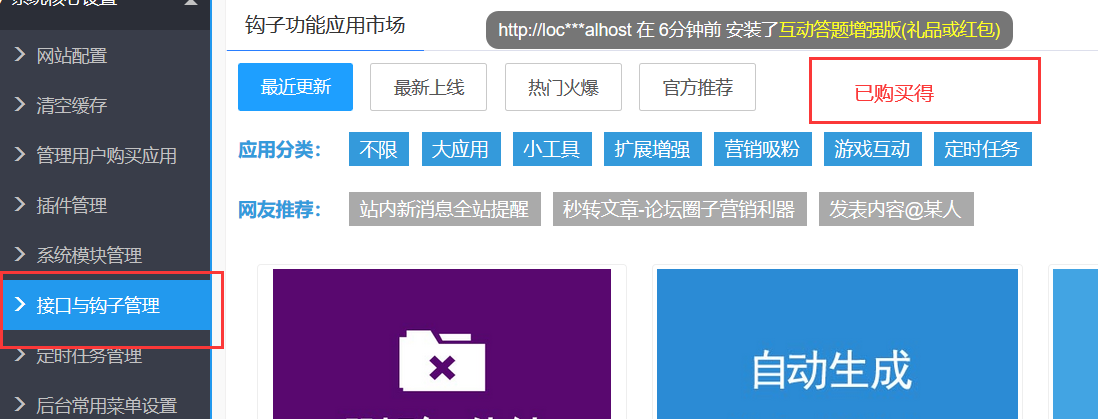Click the folder-with-X icon on the purple app card
The height and width of the screenshot is (419, 1098).
pyautogui.click(x=441, y=359)
